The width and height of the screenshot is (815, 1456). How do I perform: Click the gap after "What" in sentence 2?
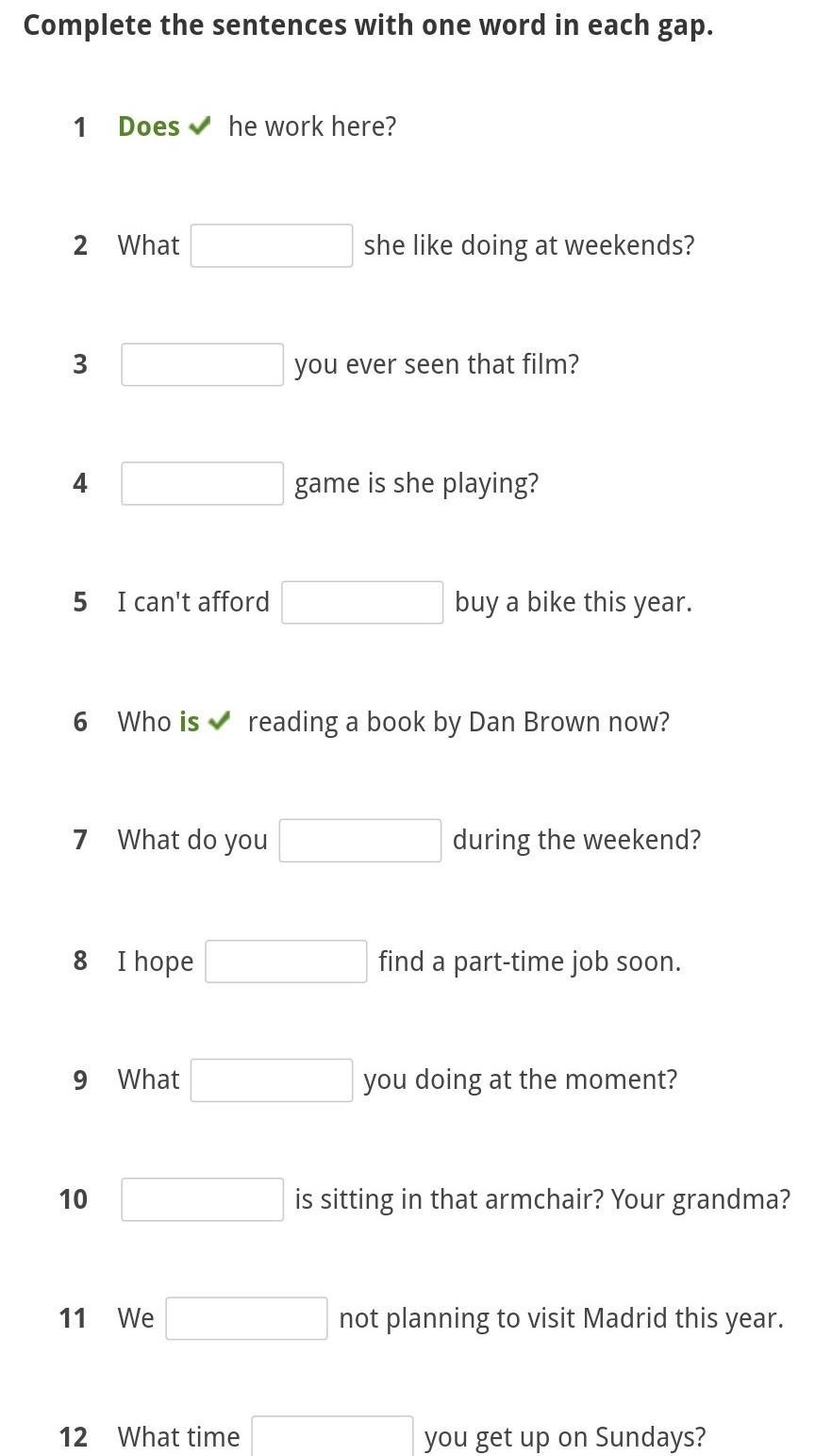point(272,245)
